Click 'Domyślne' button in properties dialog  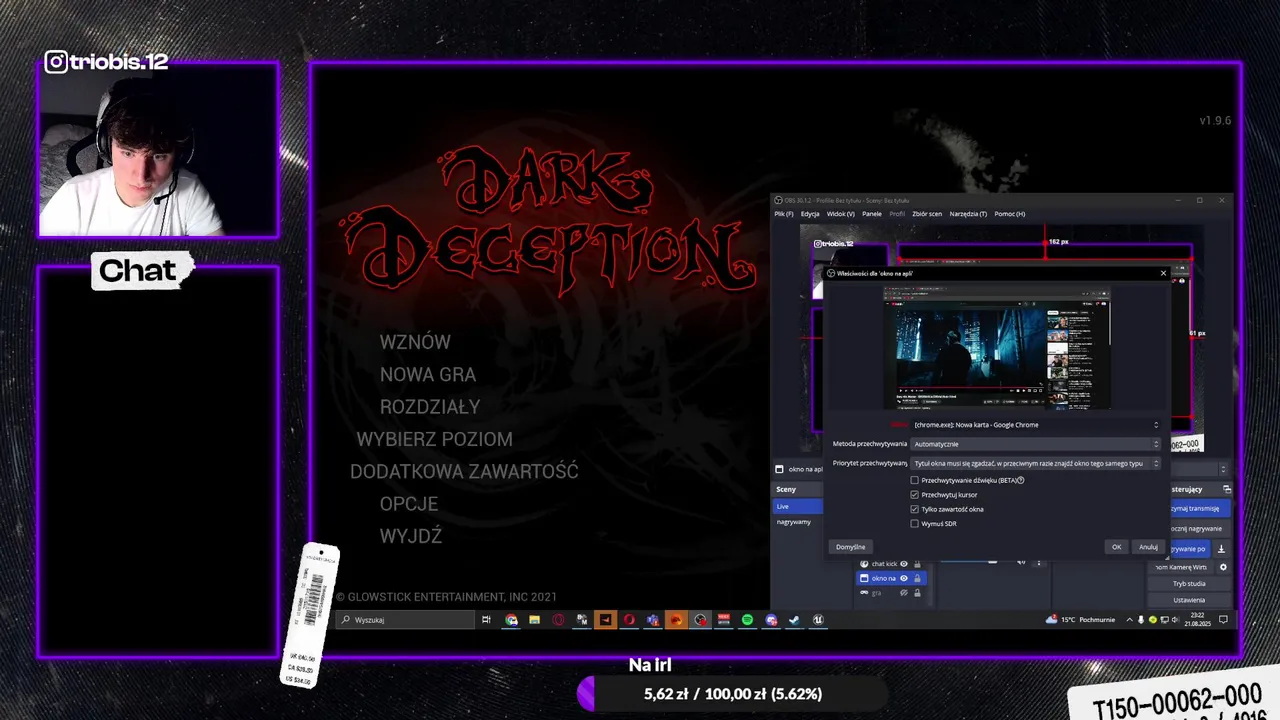[x=851, y=547]
